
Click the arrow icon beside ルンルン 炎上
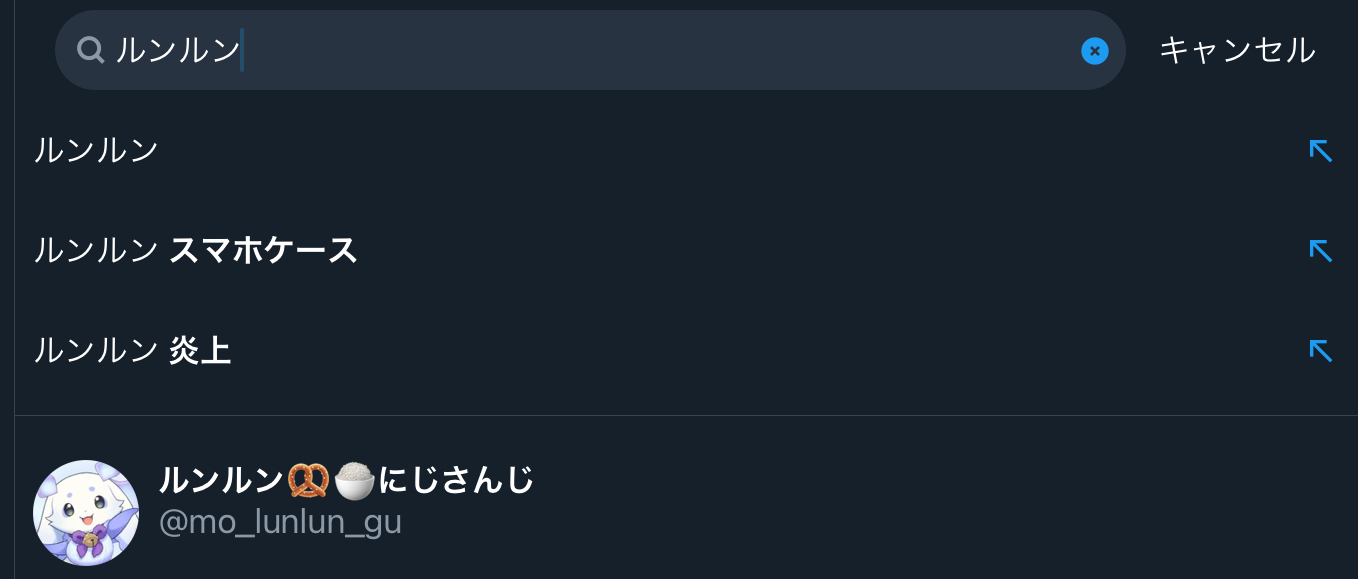(1320, 351)
